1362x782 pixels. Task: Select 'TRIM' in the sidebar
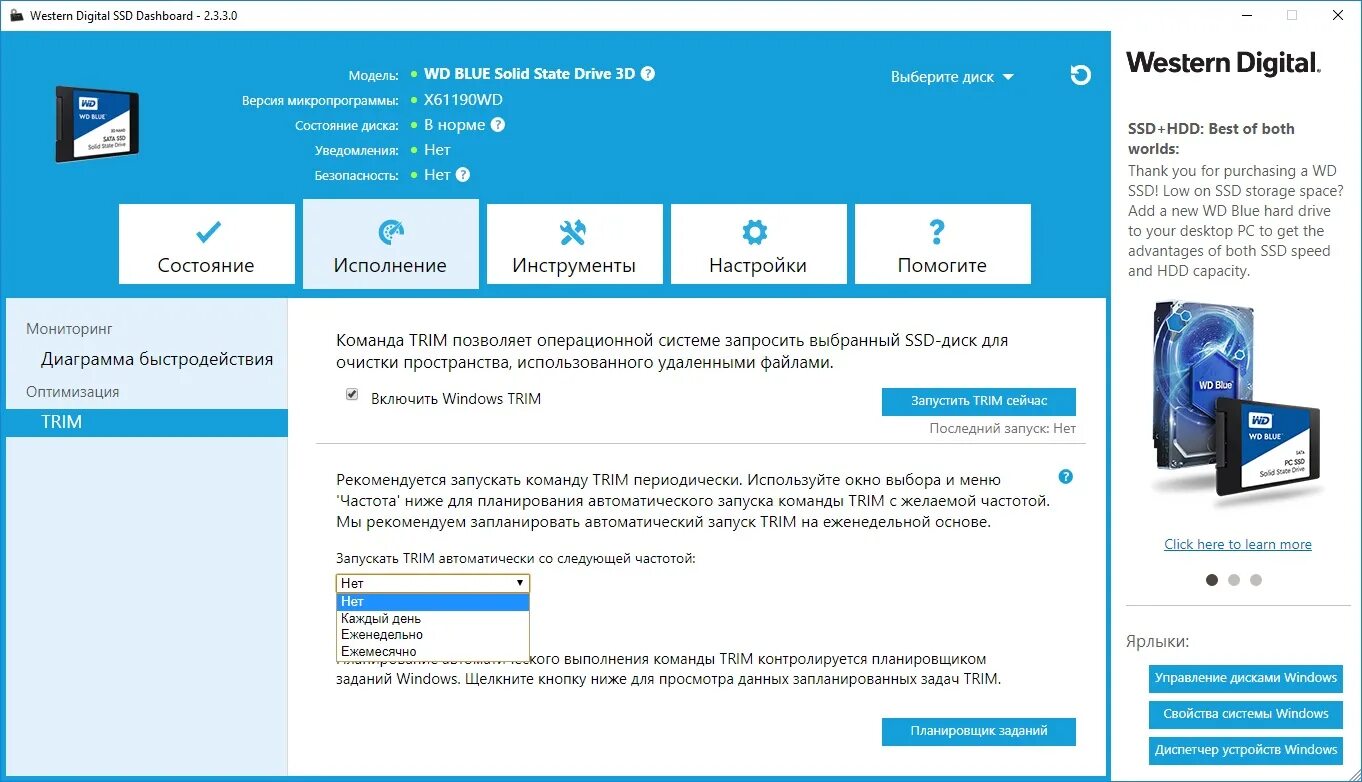tap(146, 422)
